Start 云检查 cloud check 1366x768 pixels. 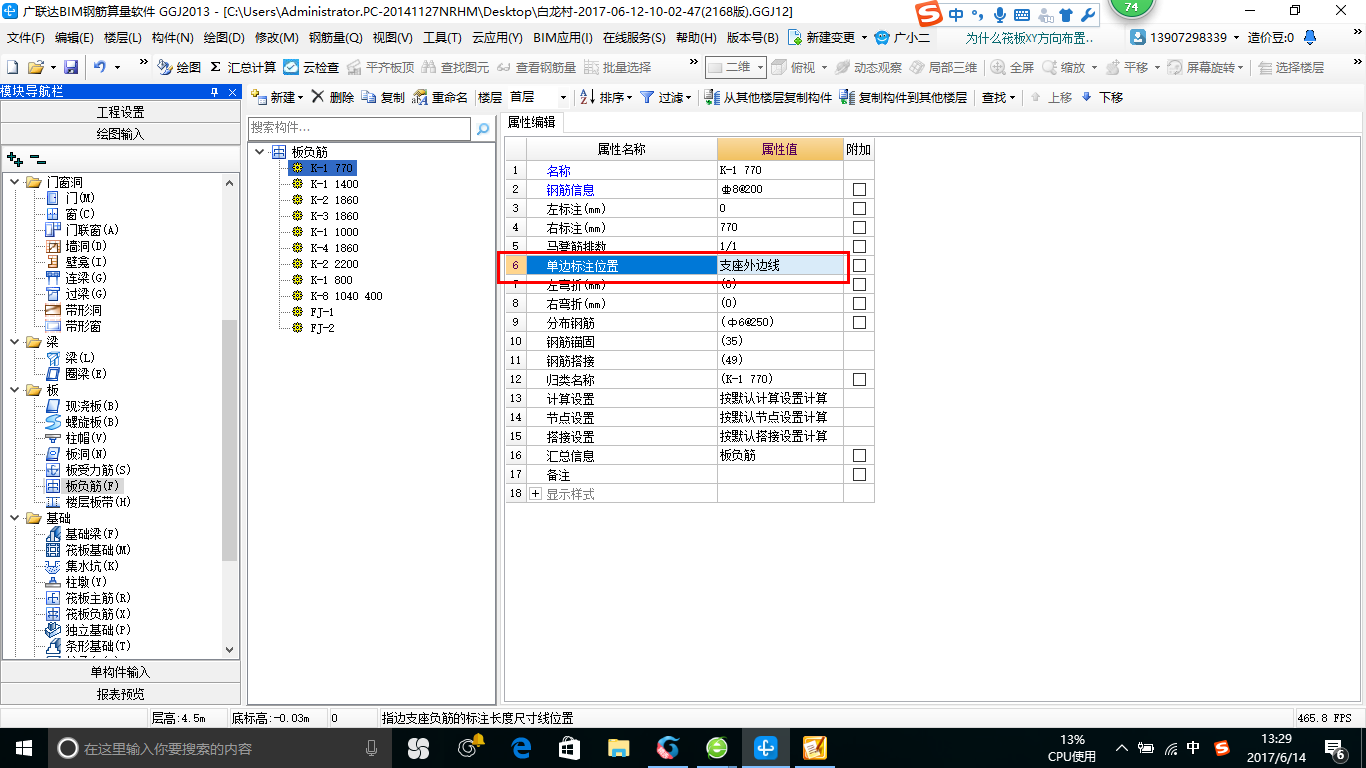(x=311, y=67)
